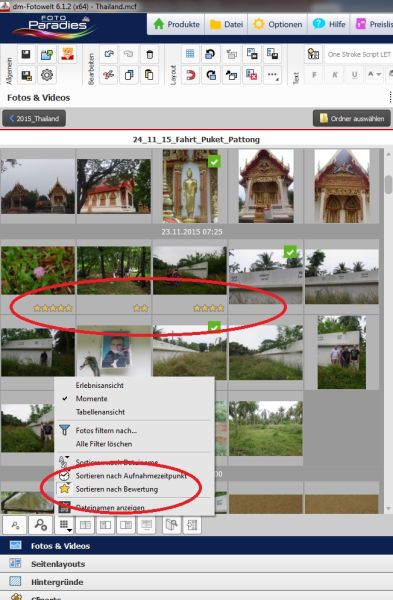The image size is (393, 600).
Task: Open the Datei menu
Action: (226, 24)
